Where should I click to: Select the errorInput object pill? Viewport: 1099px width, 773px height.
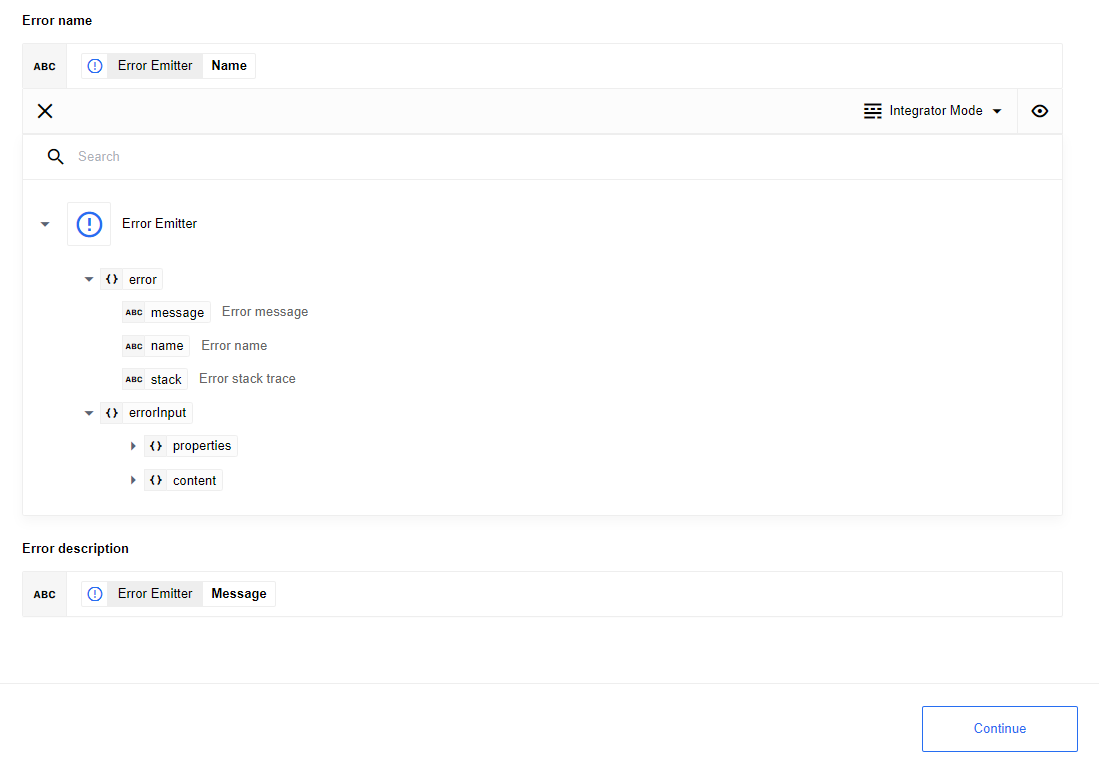pyautogui.click(x=146, y=413)
